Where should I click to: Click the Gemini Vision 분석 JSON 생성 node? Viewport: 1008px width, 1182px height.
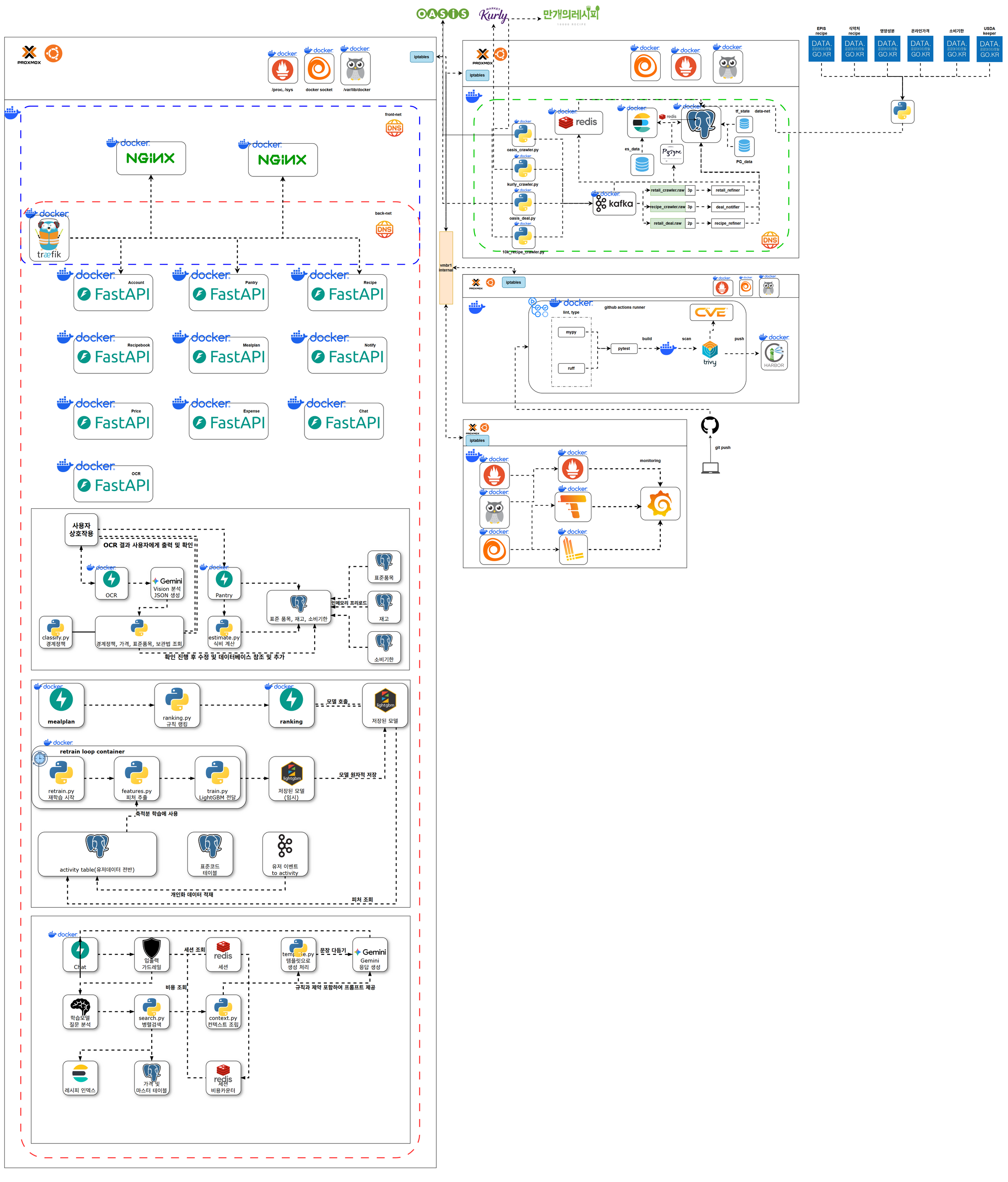(167, 583)
